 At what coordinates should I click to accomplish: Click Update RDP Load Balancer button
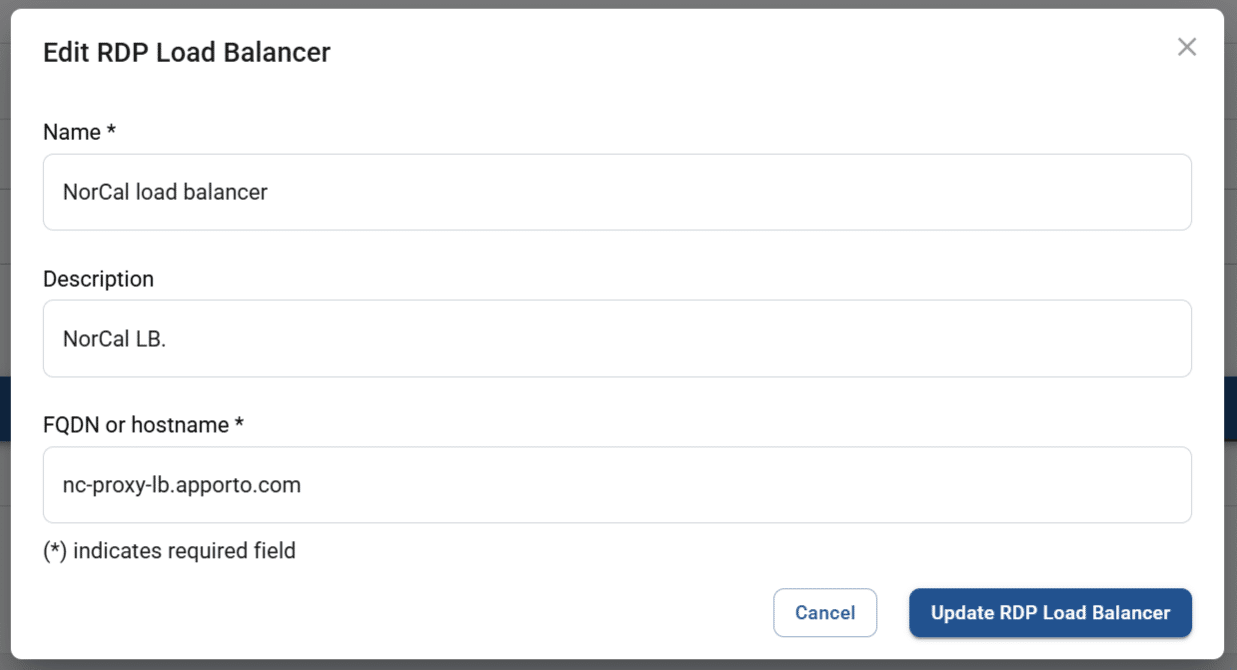point(1050,613)
